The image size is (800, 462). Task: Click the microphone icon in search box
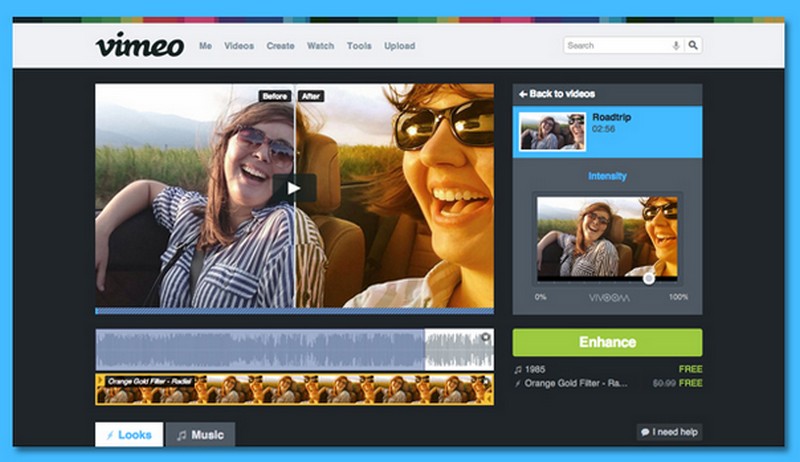click(x=676, y=45)
